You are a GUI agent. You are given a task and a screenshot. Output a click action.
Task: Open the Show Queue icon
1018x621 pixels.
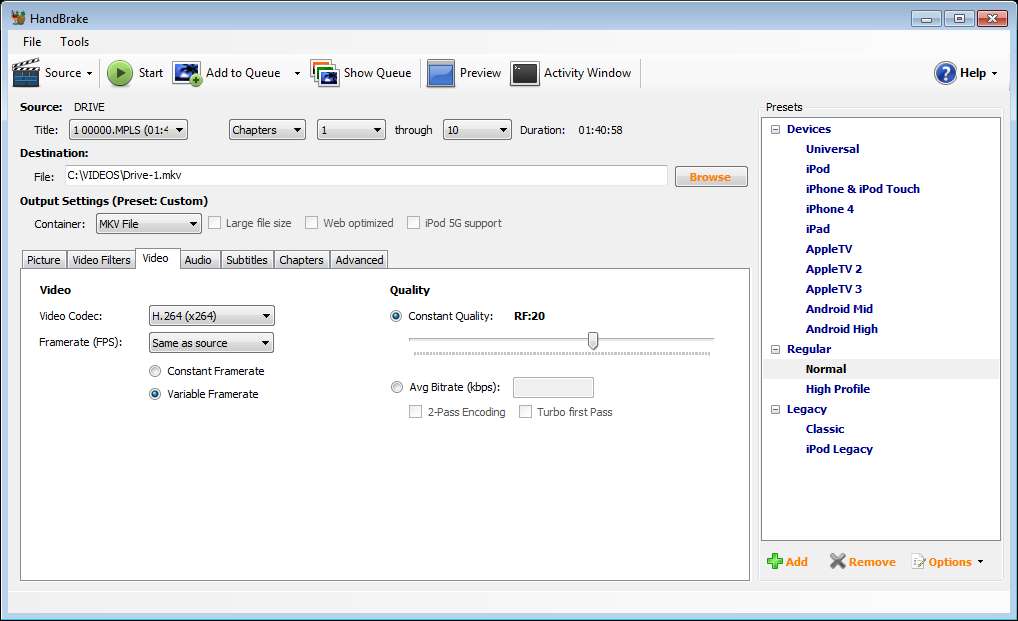click(325, 73)
